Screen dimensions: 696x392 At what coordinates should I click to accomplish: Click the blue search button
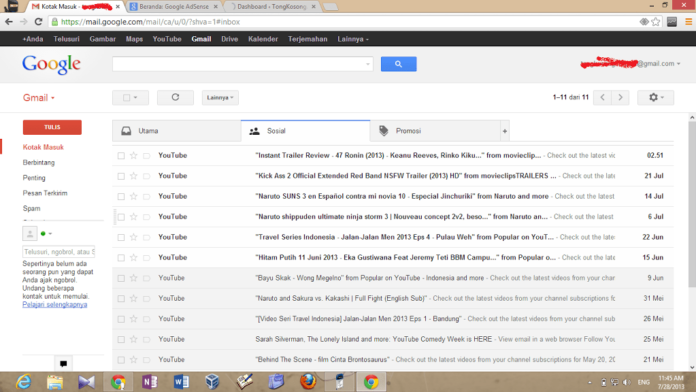tap(398, 64)
